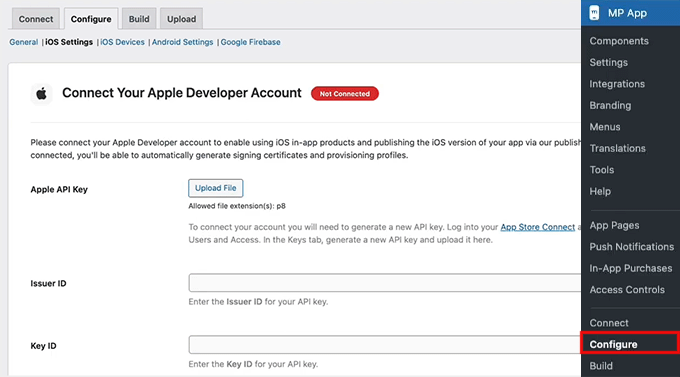The width and height of the screenshot is (680, 377).
Task: Open Menus in the sidebar
Action: tap(605, 127)
